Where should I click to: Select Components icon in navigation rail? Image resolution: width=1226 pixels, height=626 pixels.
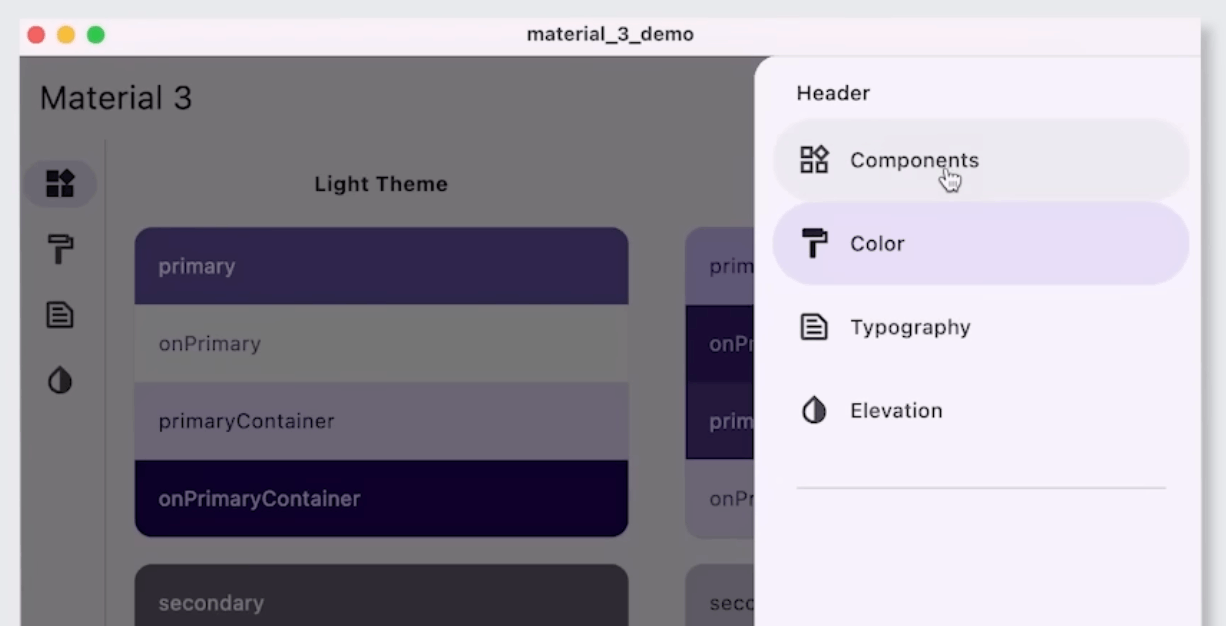point(60,184)
